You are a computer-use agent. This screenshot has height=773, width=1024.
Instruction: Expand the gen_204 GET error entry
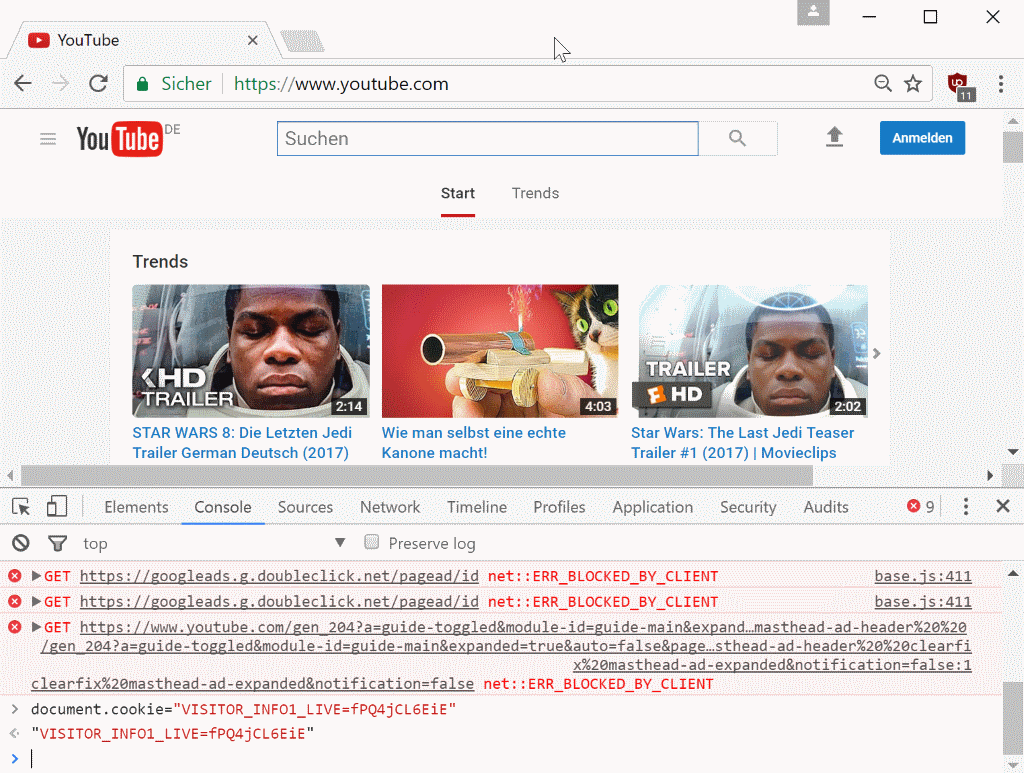[37, 627]
